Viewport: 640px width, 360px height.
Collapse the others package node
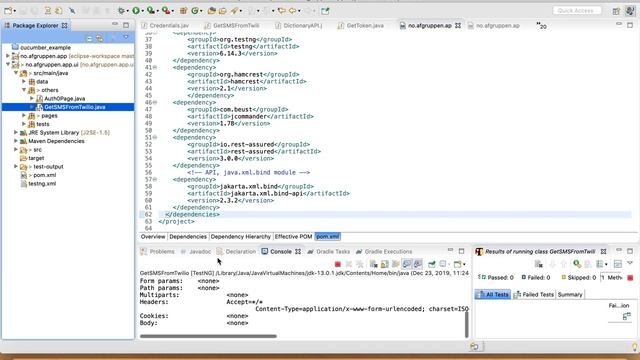pyautogui.click(x=24, y=90)
